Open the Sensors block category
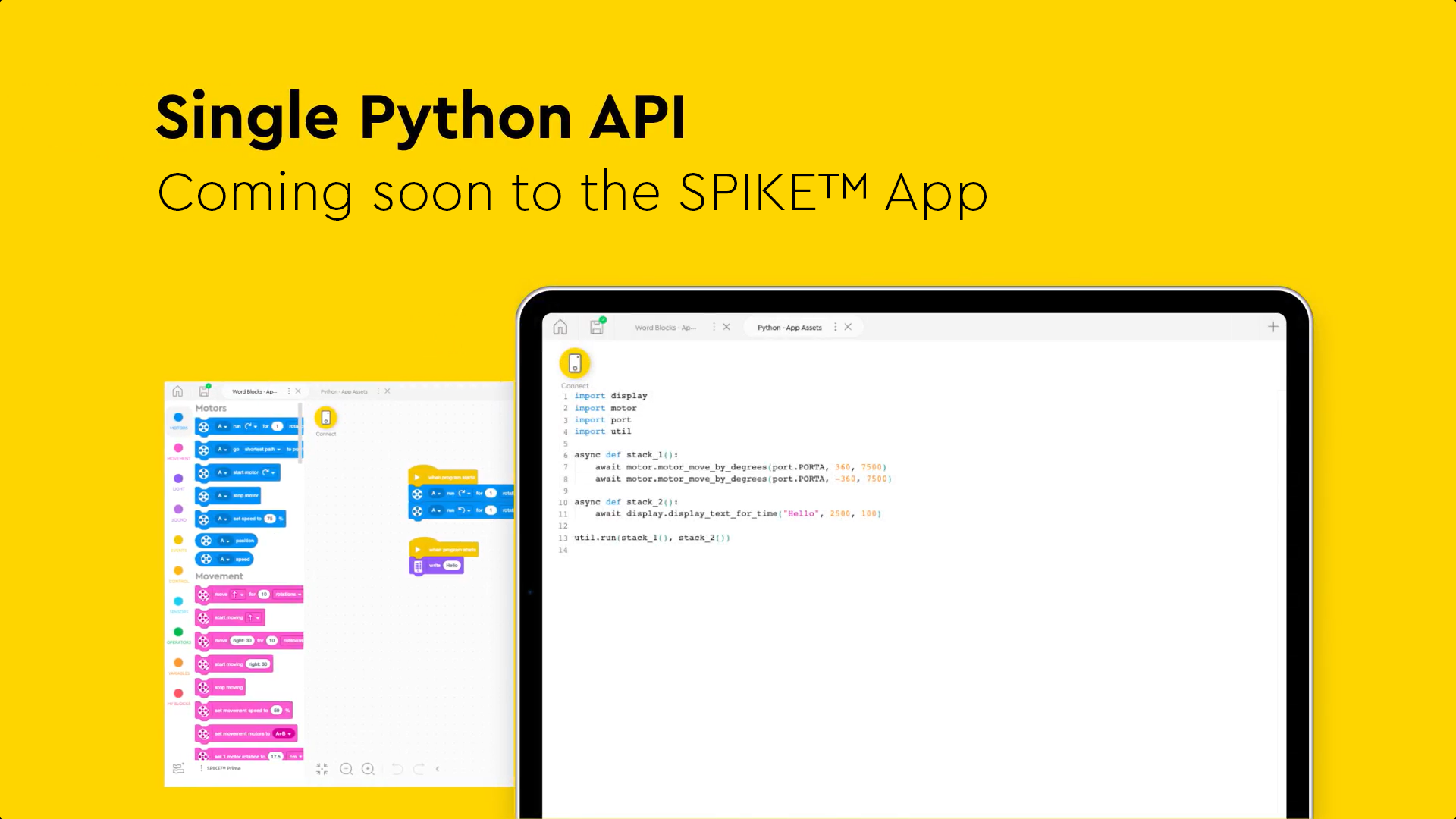Screen dimensions: 1456x819 pyautogui.click(x=178, y=601)
